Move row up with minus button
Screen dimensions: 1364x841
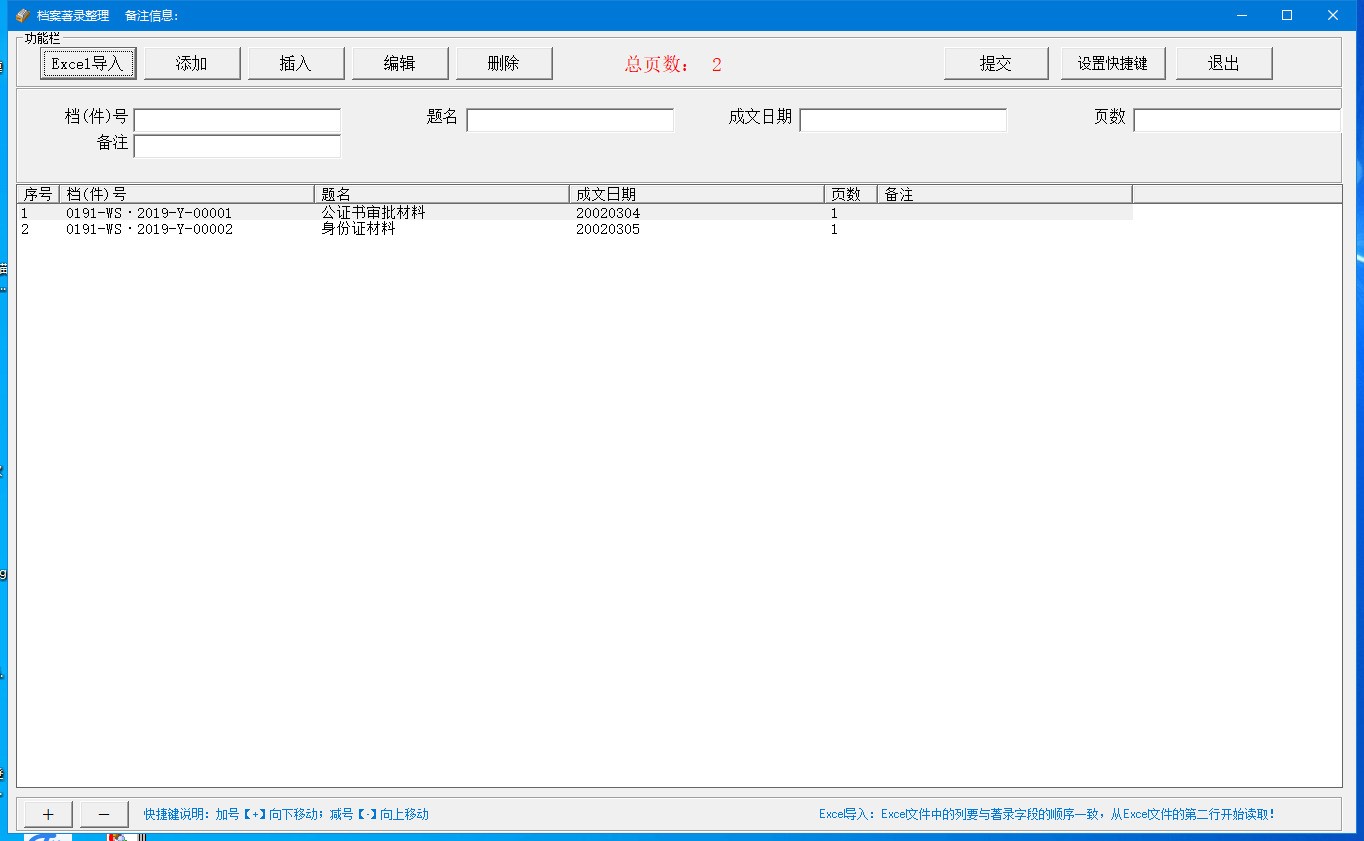click(x=104, y=814)
